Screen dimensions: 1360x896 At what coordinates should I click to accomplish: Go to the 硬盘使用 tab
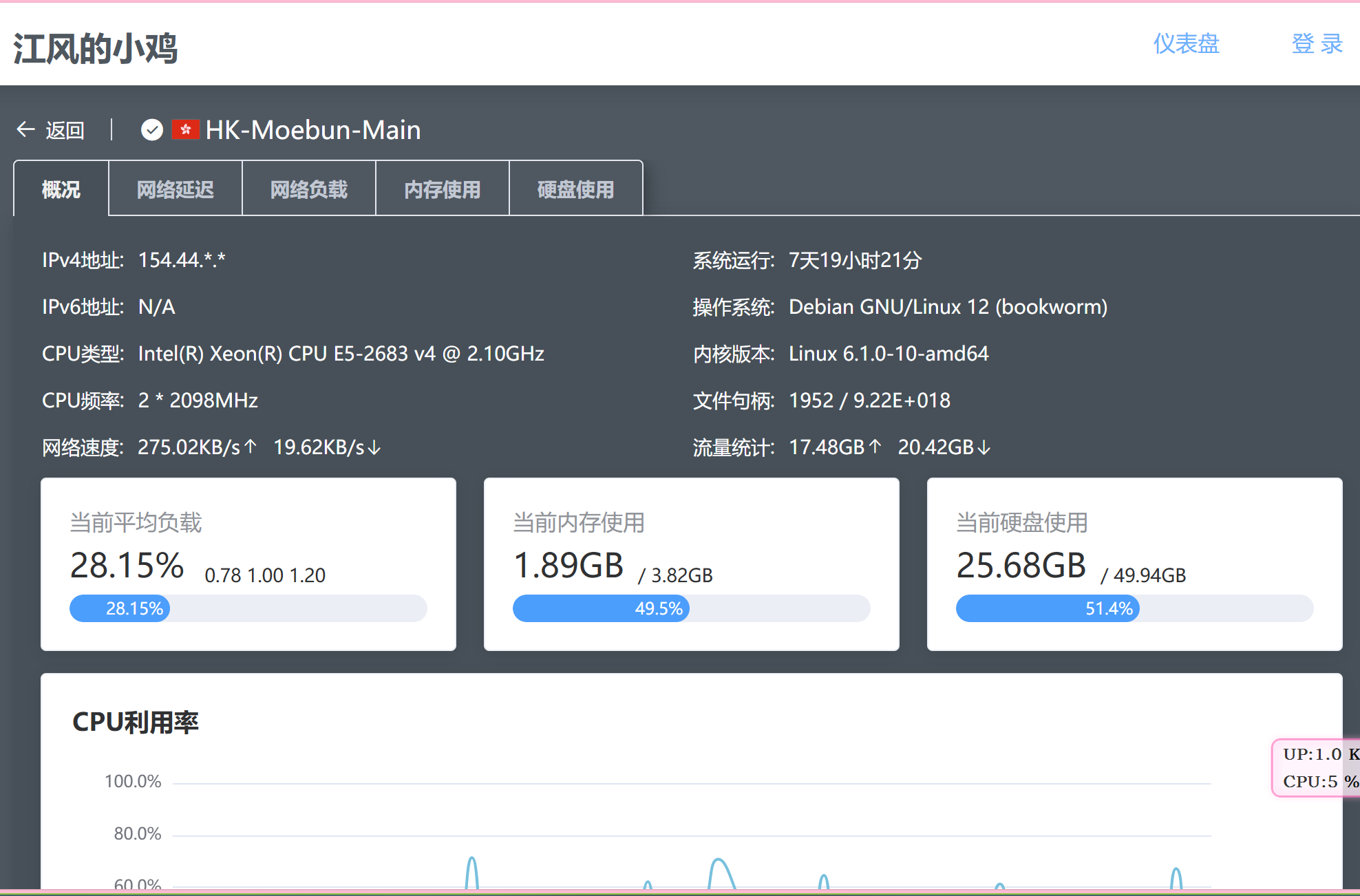pos(576,189)
